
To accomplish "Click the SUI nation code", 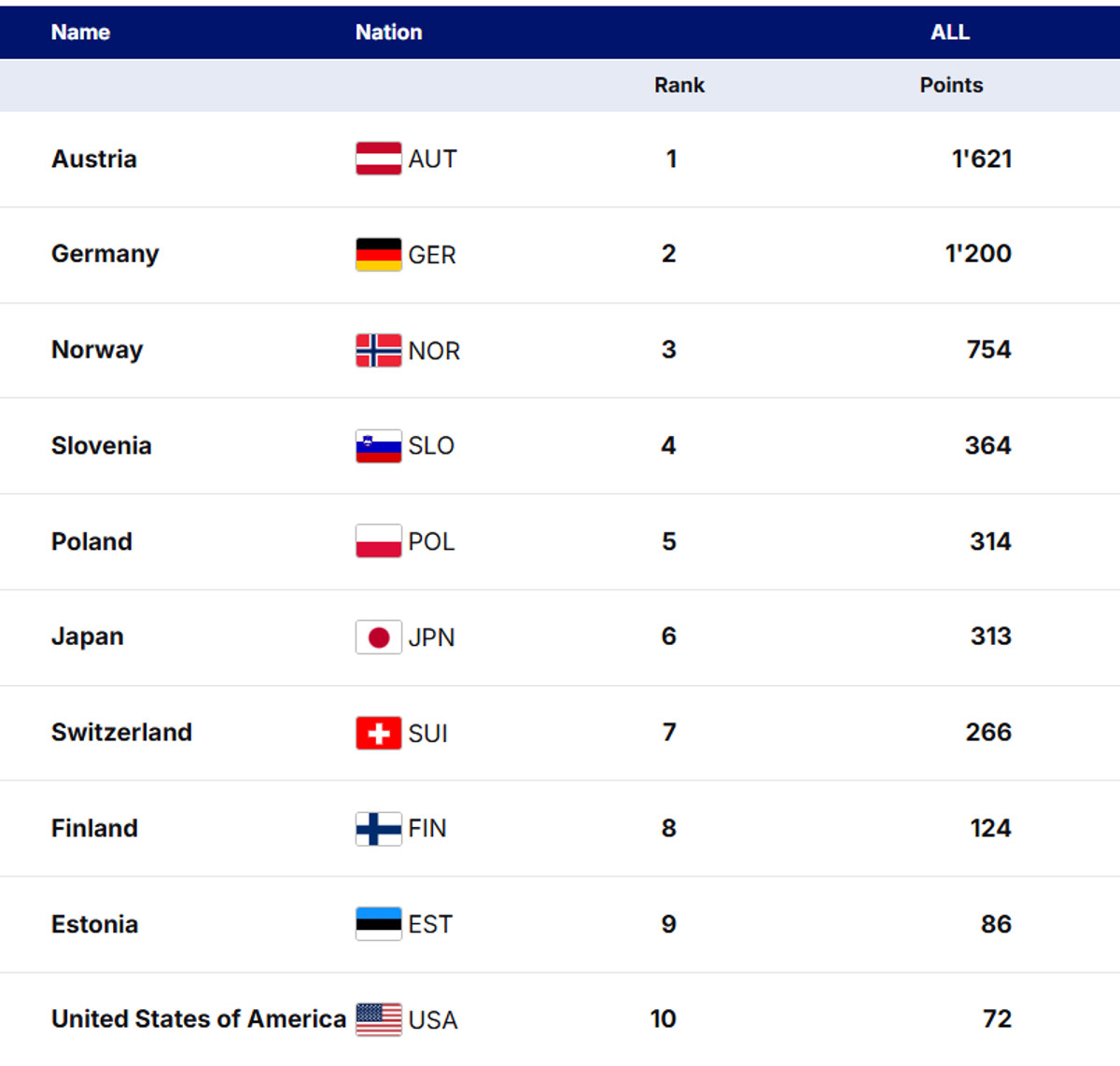I will tap(428, 734).
